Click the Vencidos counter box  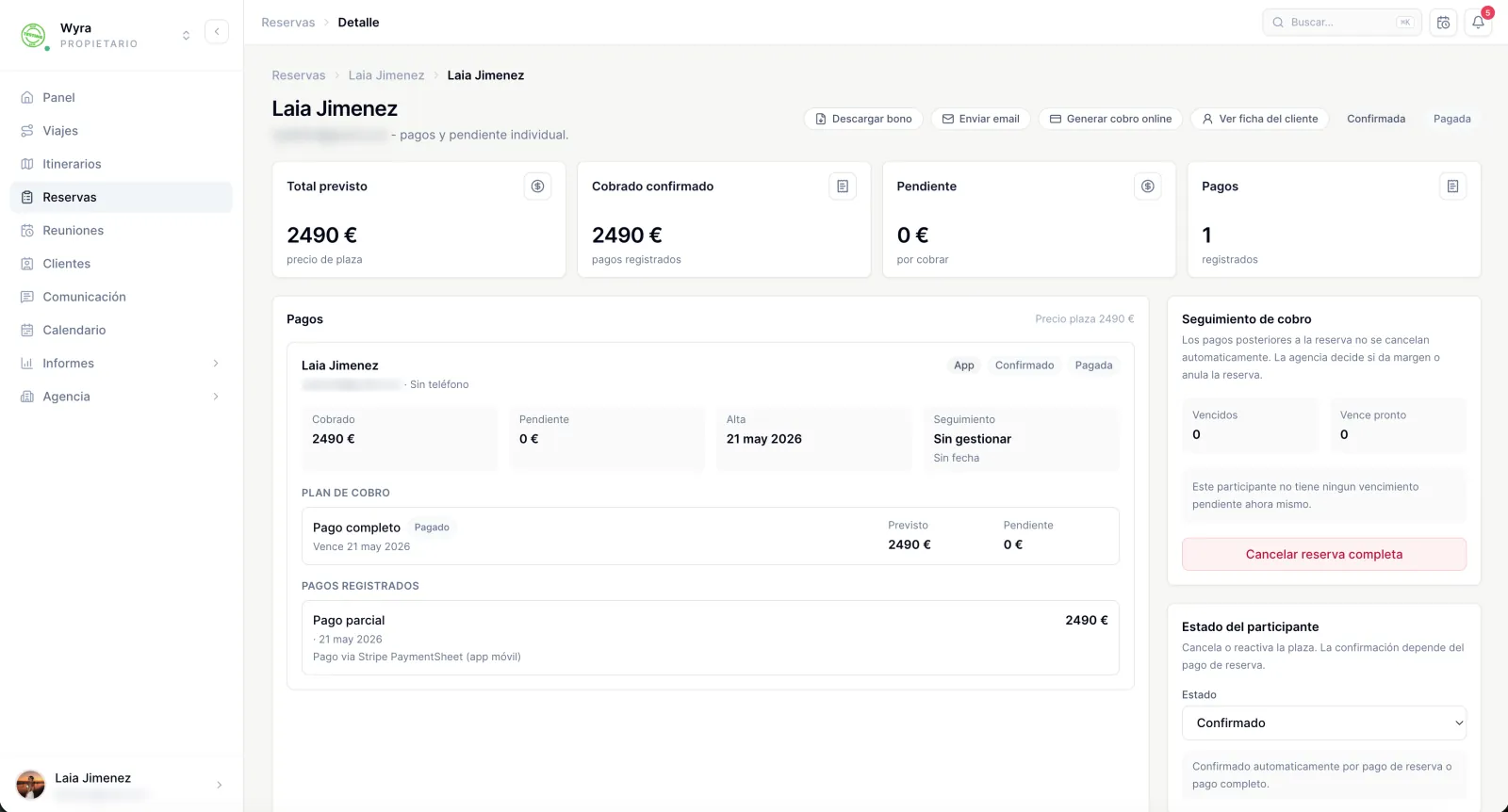(1250, 426)
